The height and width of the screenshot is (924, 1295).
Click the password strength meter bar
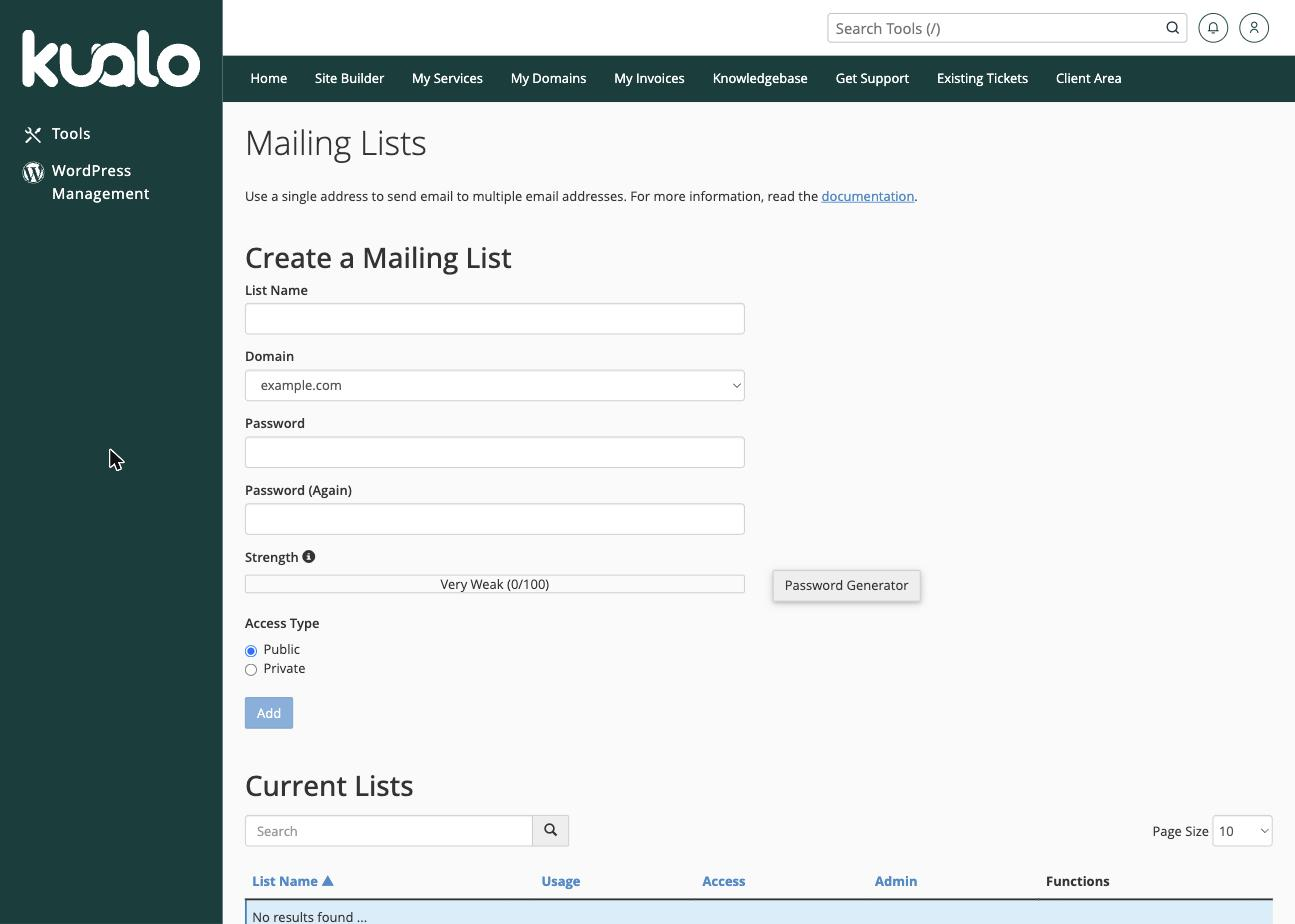pyautogui.click(x=495, y=584)
